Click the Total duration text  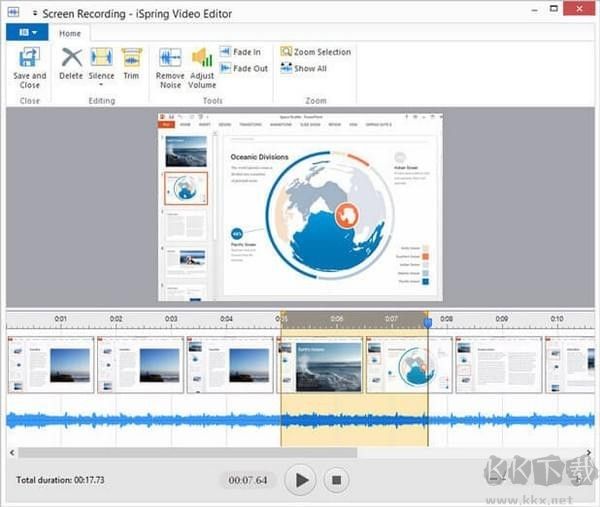60,480
